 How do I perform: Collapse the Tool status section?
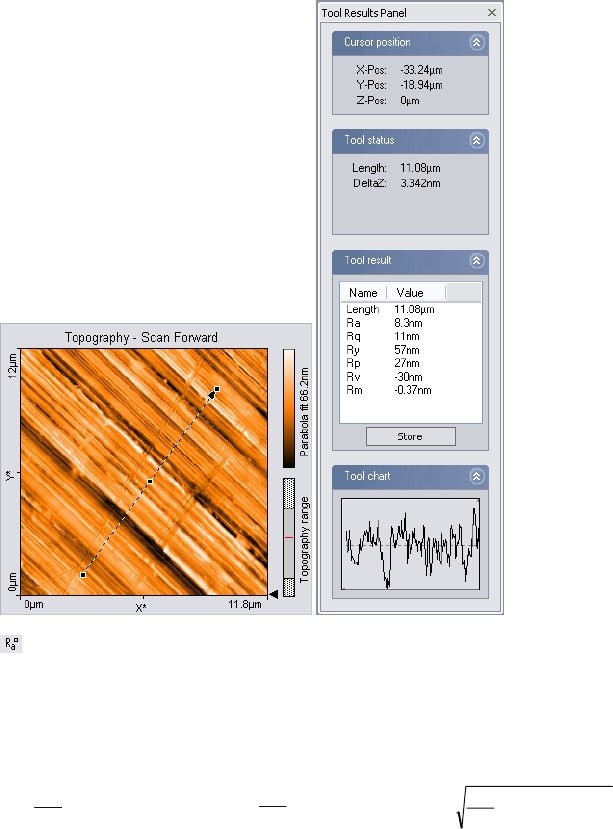[x=477, y=141]
